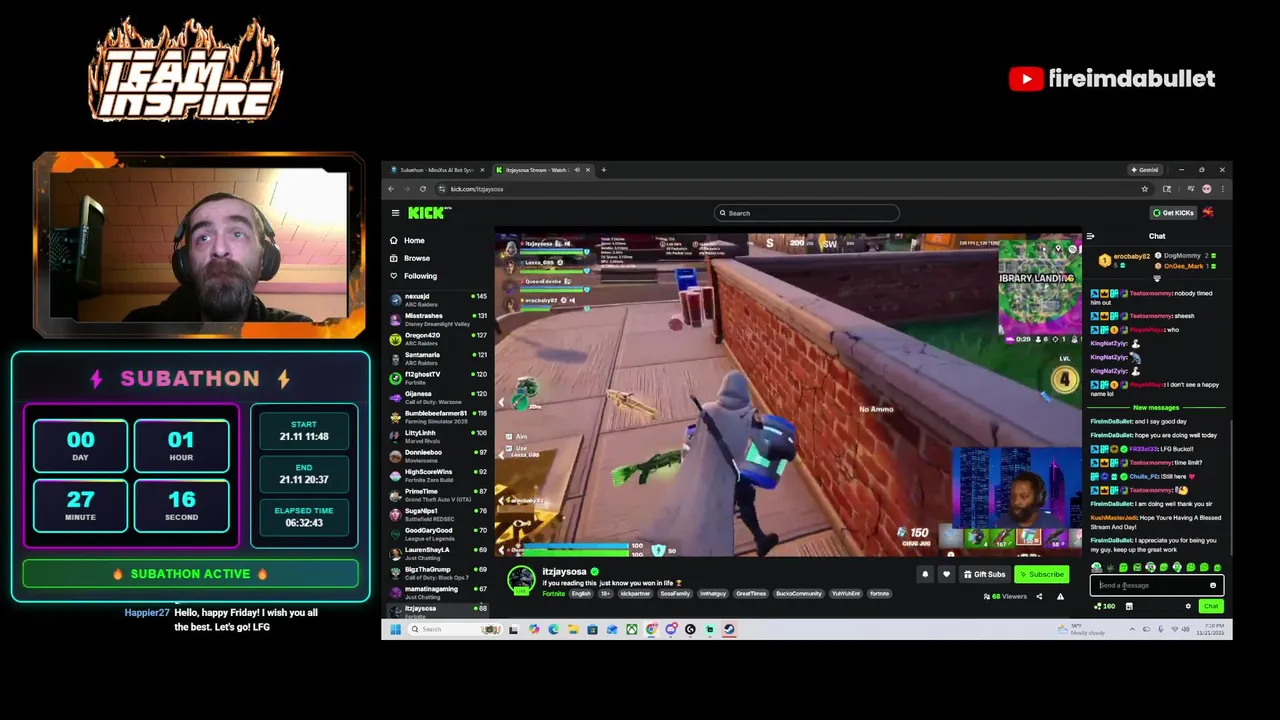Screen dimensions: 1280x720
Task: Select mamatinagaming in the following list
Action: point(439,591)
